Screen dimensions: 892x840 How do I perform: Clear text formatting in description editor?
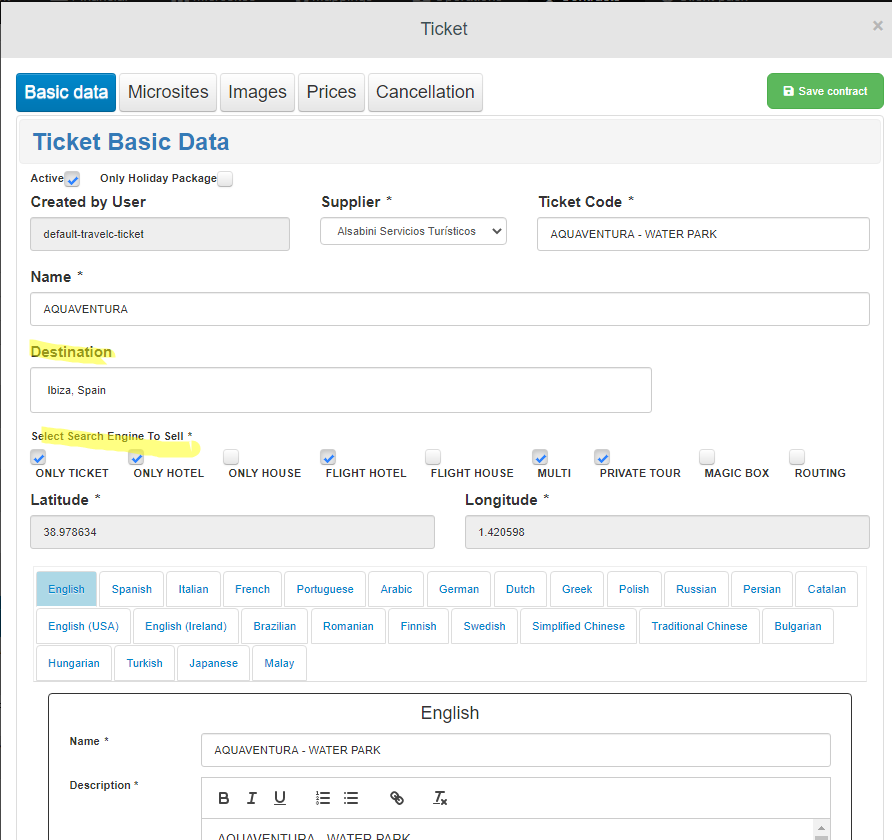(x=440, y=798)
